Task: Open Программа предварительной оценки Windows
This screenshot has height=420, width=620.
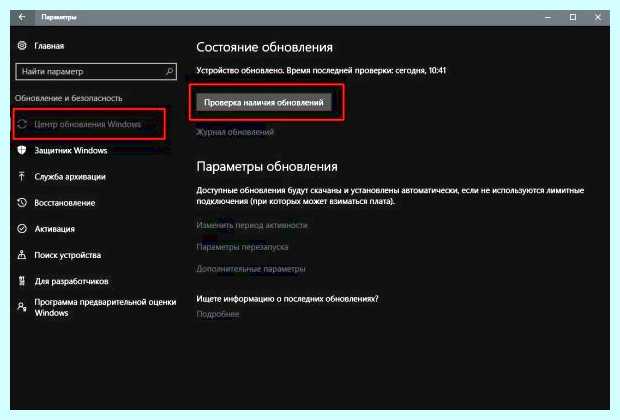Action: [x=105, y=307]
